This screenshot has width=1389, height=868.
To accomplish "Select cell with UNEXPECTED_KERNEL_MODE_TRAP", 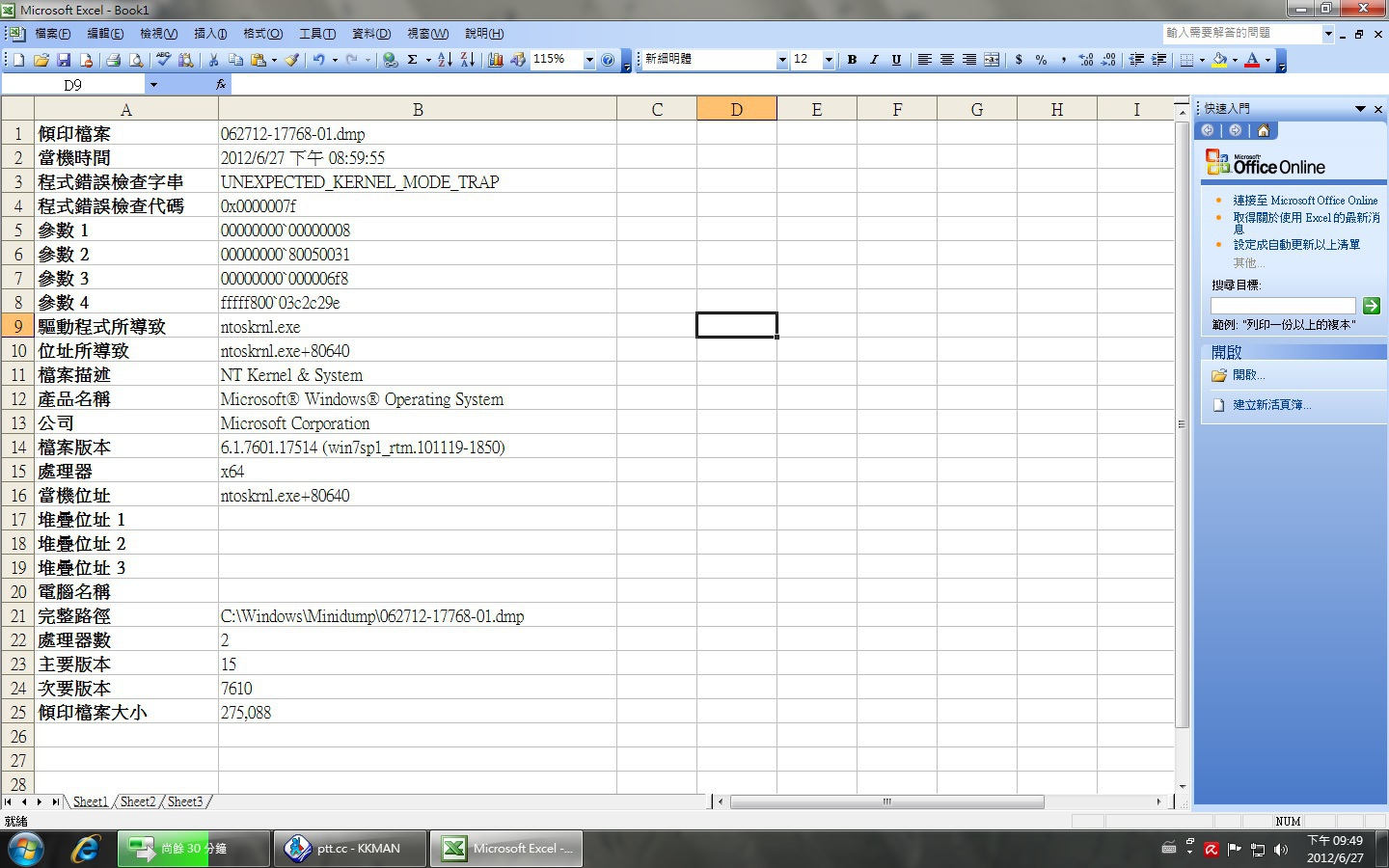I will pos(418,181).
